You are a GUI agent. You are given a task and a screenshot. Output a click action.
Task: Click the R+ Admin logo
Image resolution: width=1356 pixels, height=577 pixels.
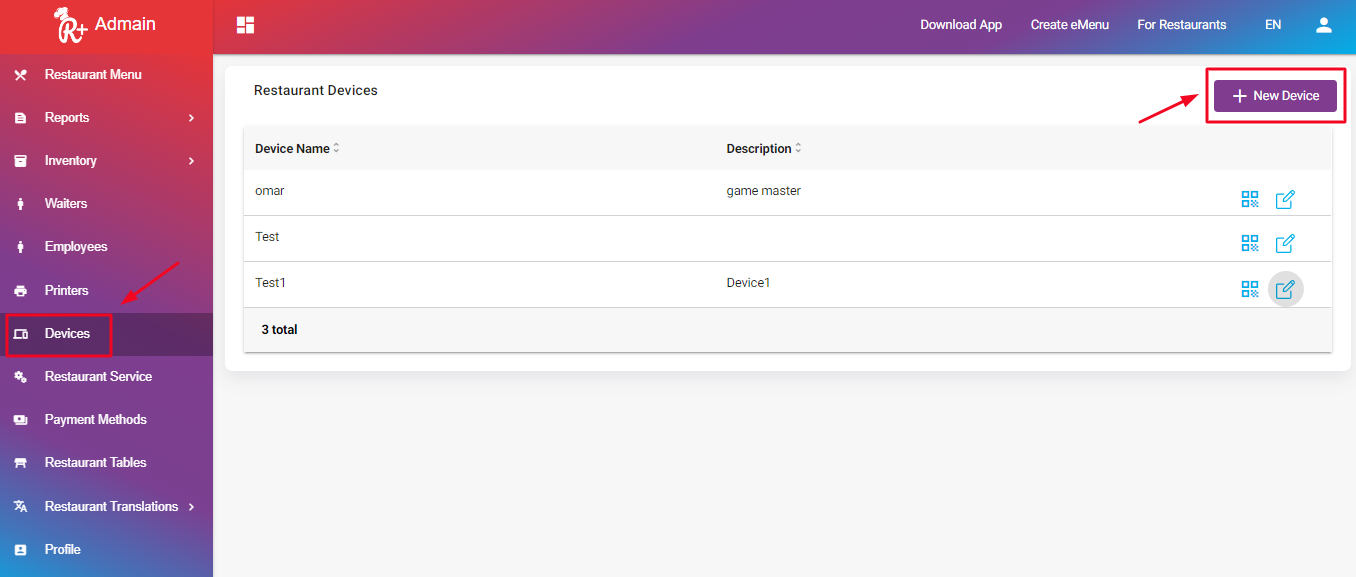pyautogui.click(x=106, y=25)
